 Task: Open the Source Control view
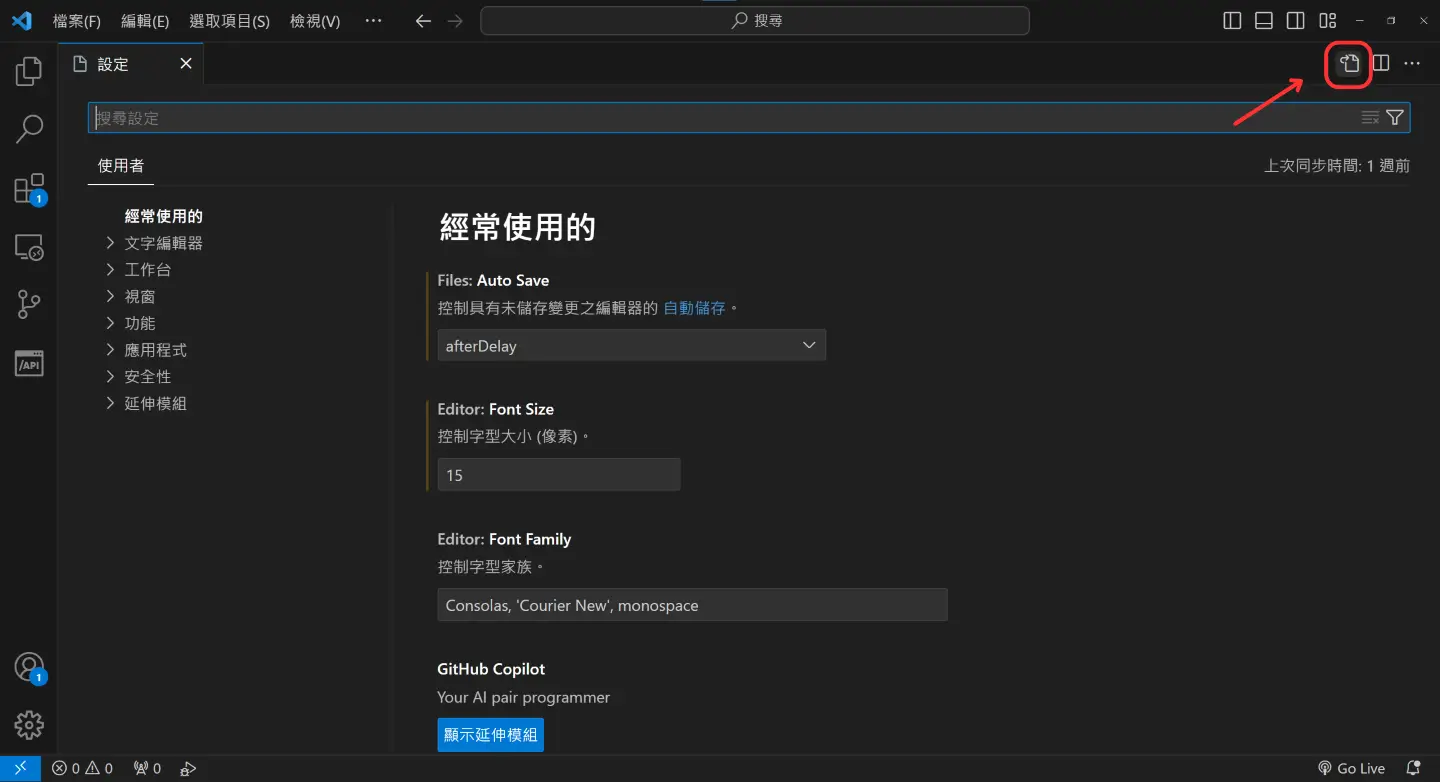(28, 304)
